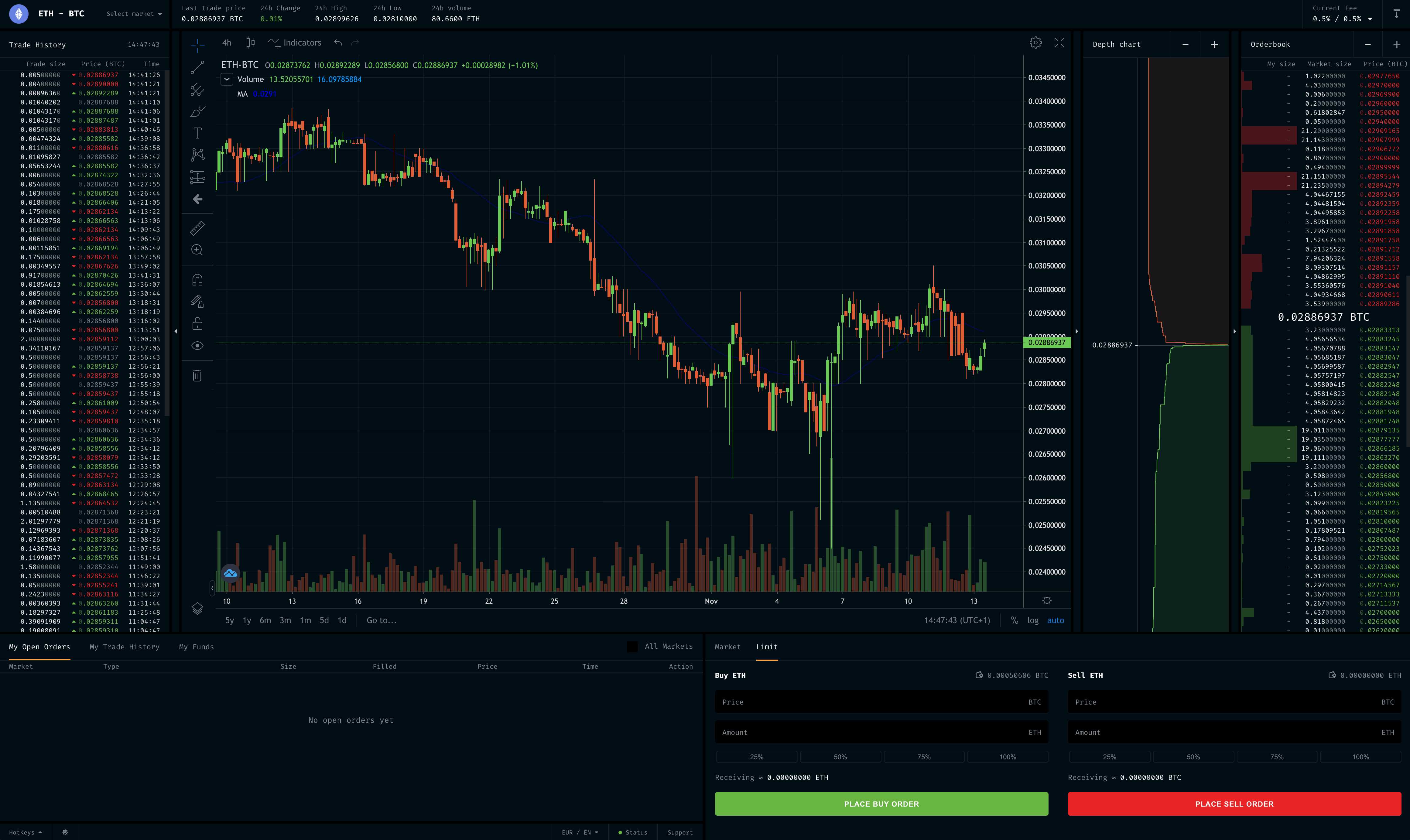This screenshot has height=840, width=1410.
Task: Enable percentage scale view toggle
Action: [1013, 620]
